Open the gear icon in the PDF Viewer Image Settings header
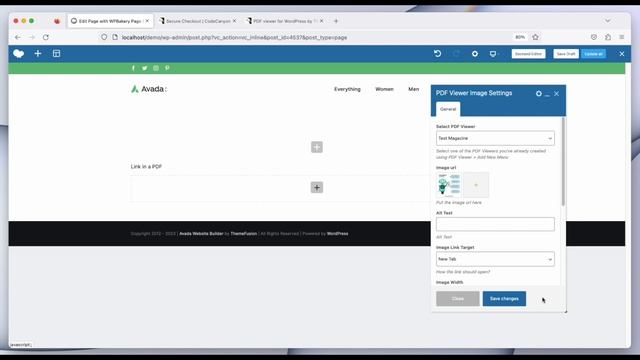The height and width of the screenshot is (360, 640). pos(539,93)
